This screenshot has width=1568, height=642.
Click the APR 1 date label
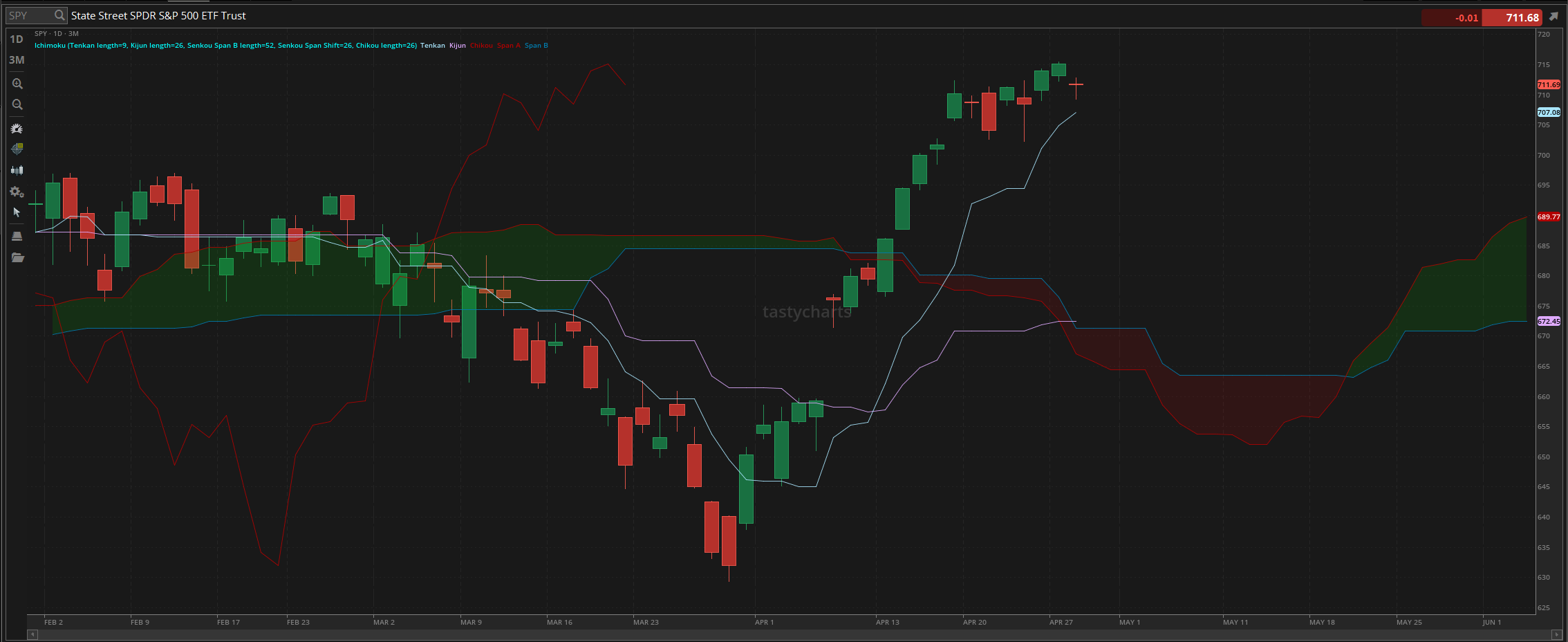click(764, 622)
